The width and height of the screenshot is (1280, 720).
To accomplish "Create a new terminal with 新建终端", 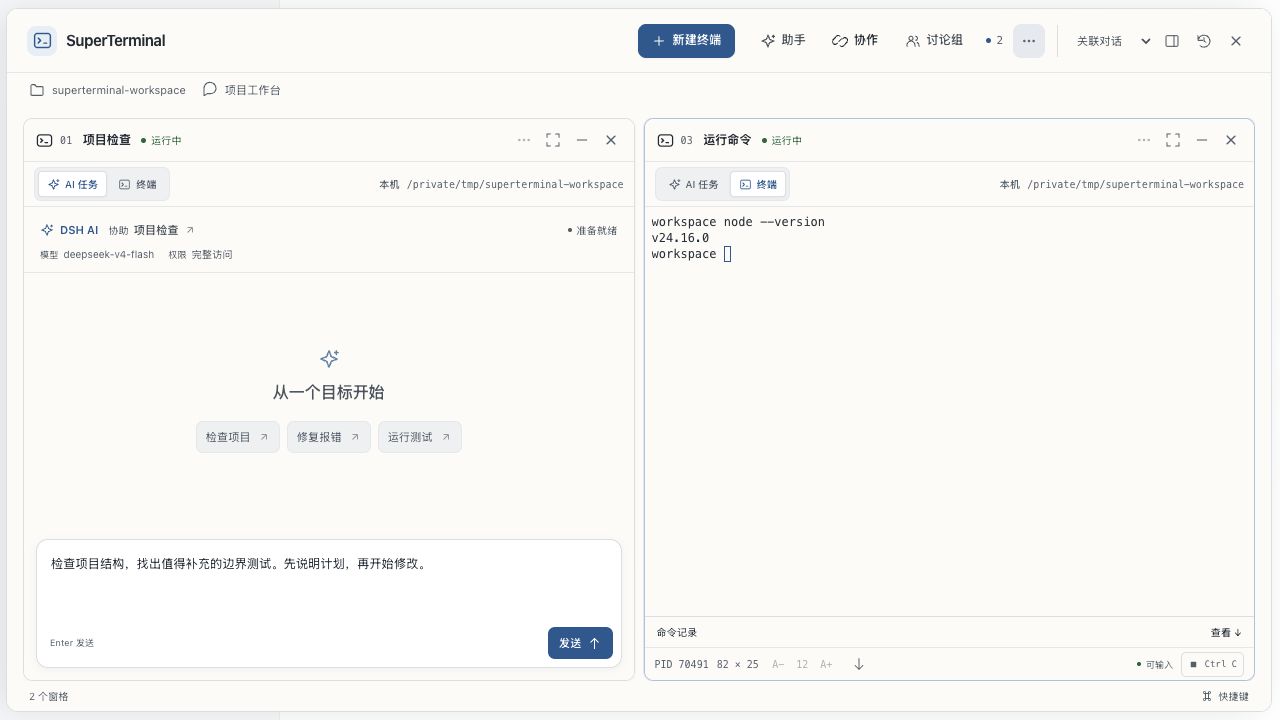I will (686, 41).
